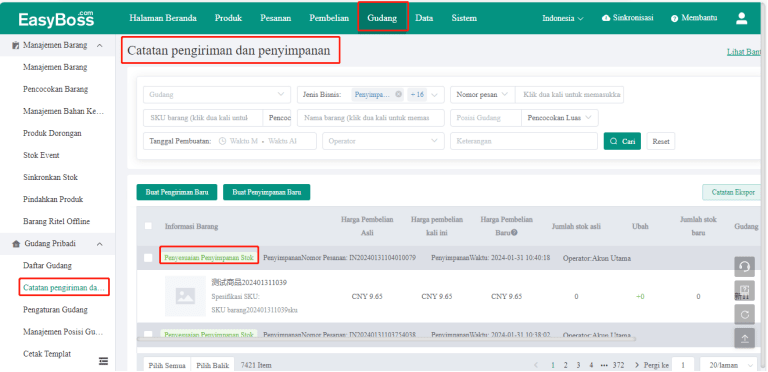Screen dimensions: 768x372
Task: Click the Reset button
Action: coord(661,141)
